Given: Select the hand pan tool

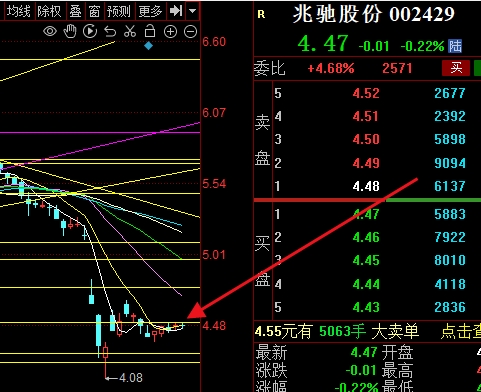Looking at the screenshot, I should coord(70,31).
